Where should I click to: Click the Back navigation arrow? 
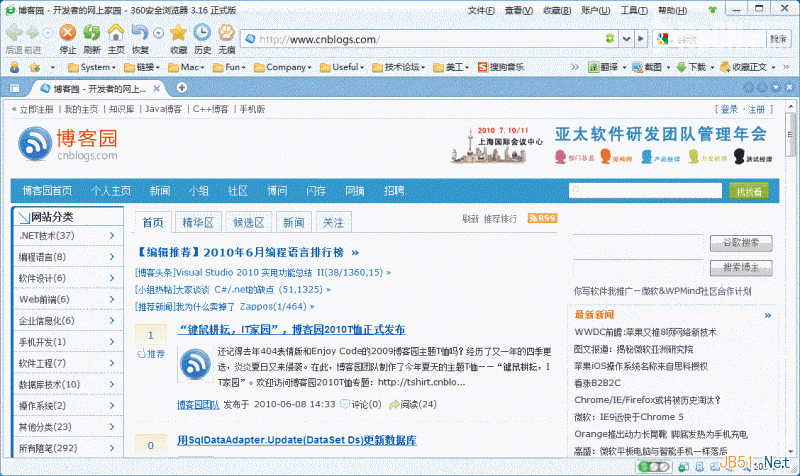(x=14, y=33)
